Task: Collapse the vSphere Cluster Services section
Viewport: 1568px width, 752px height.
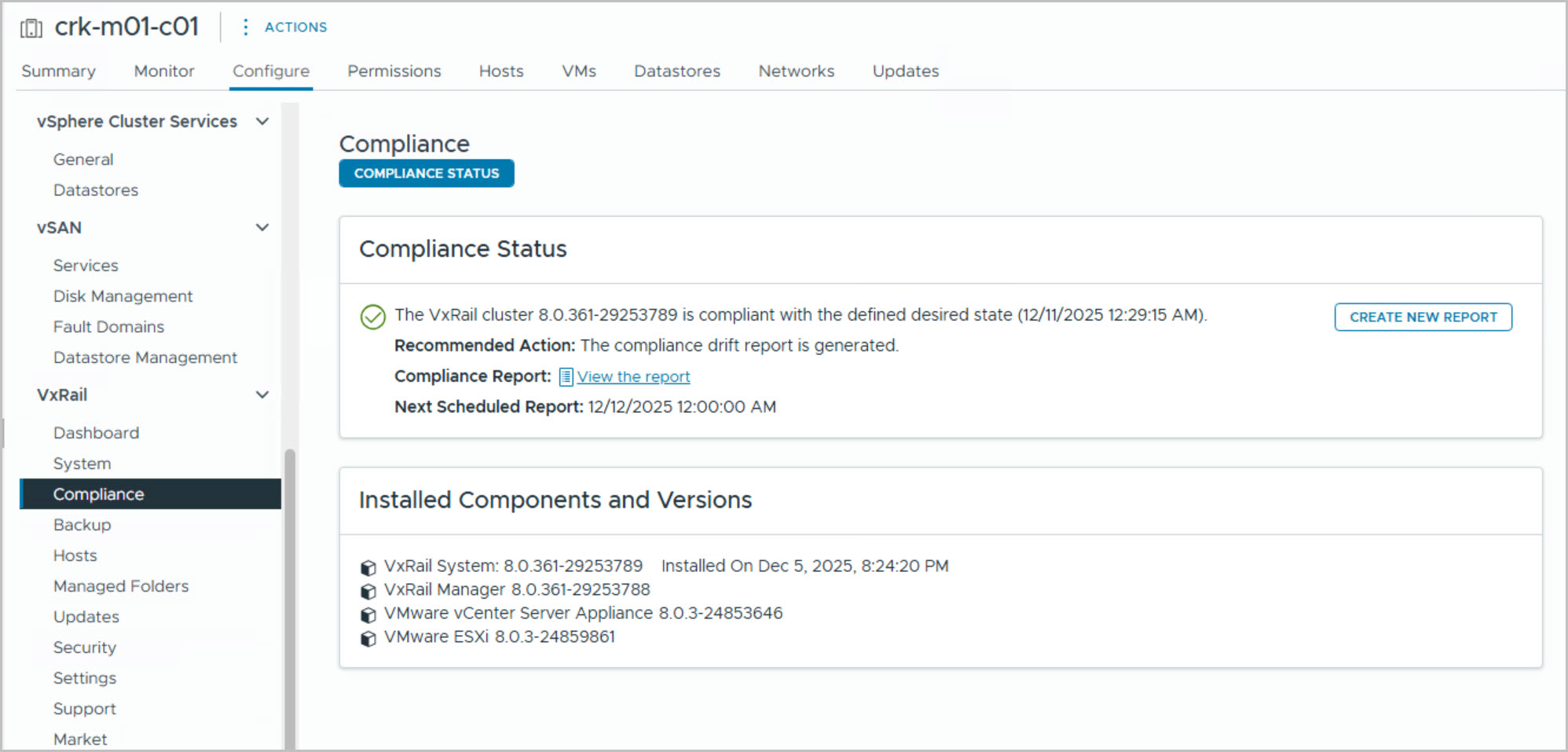Action: click(262, 121)
